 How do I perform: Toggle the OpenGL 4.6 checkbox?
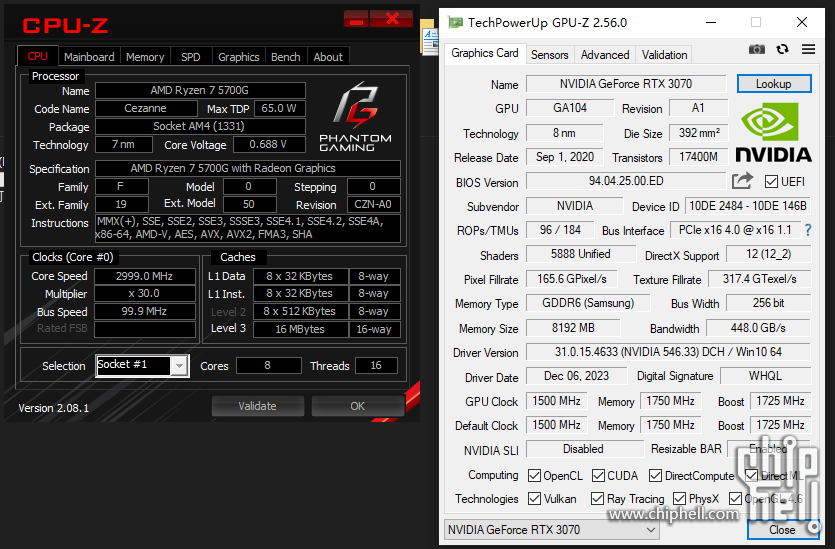[735, 498]
